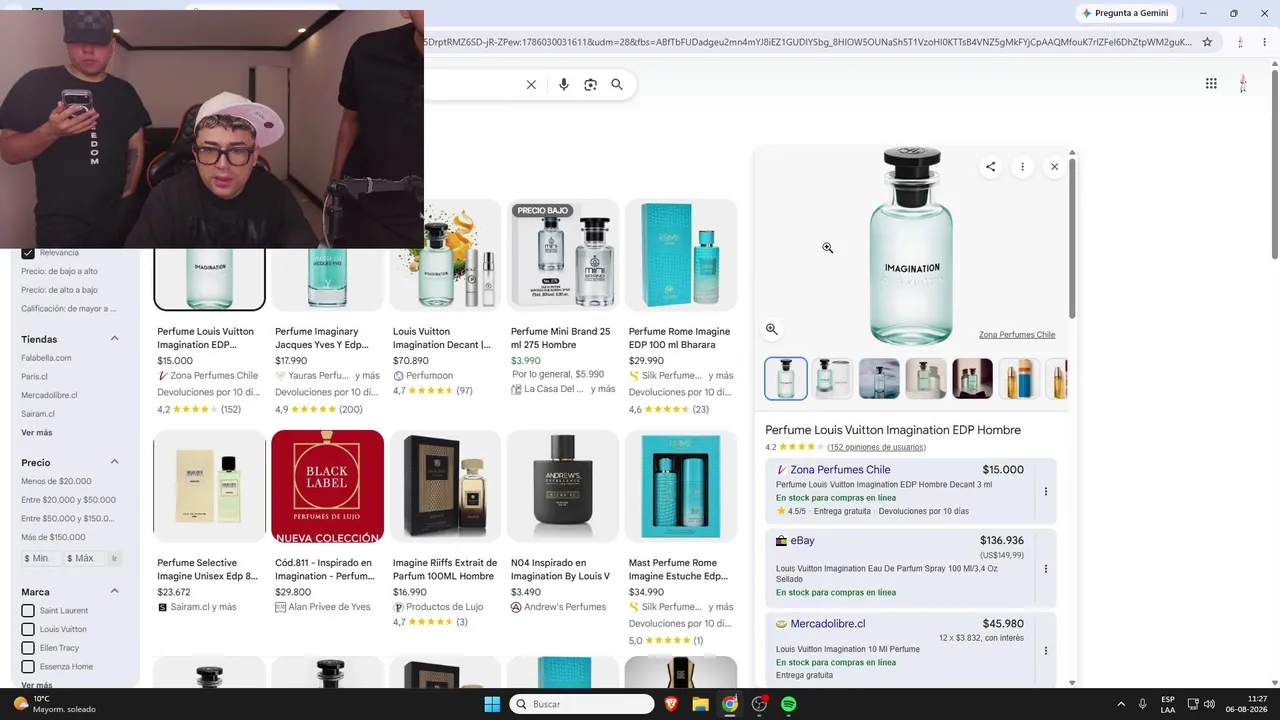Open File Explorer from the taskbar
Screen dimensions: 1280x720
click(x=700, y=704)
